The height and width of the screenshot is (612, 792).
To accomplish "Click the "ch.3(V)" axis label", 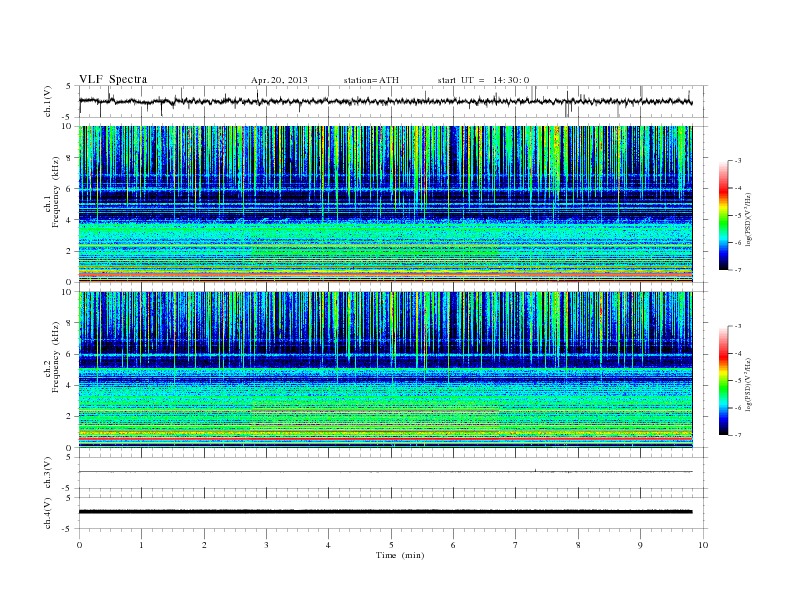I will coord(47,472).
